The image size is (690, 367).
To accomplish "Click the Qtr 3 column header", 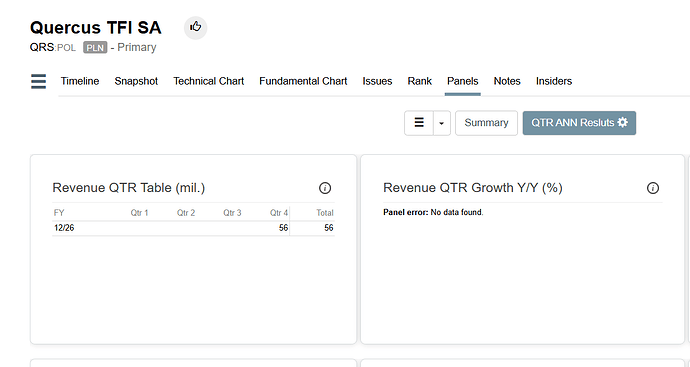I will (232, 213).
